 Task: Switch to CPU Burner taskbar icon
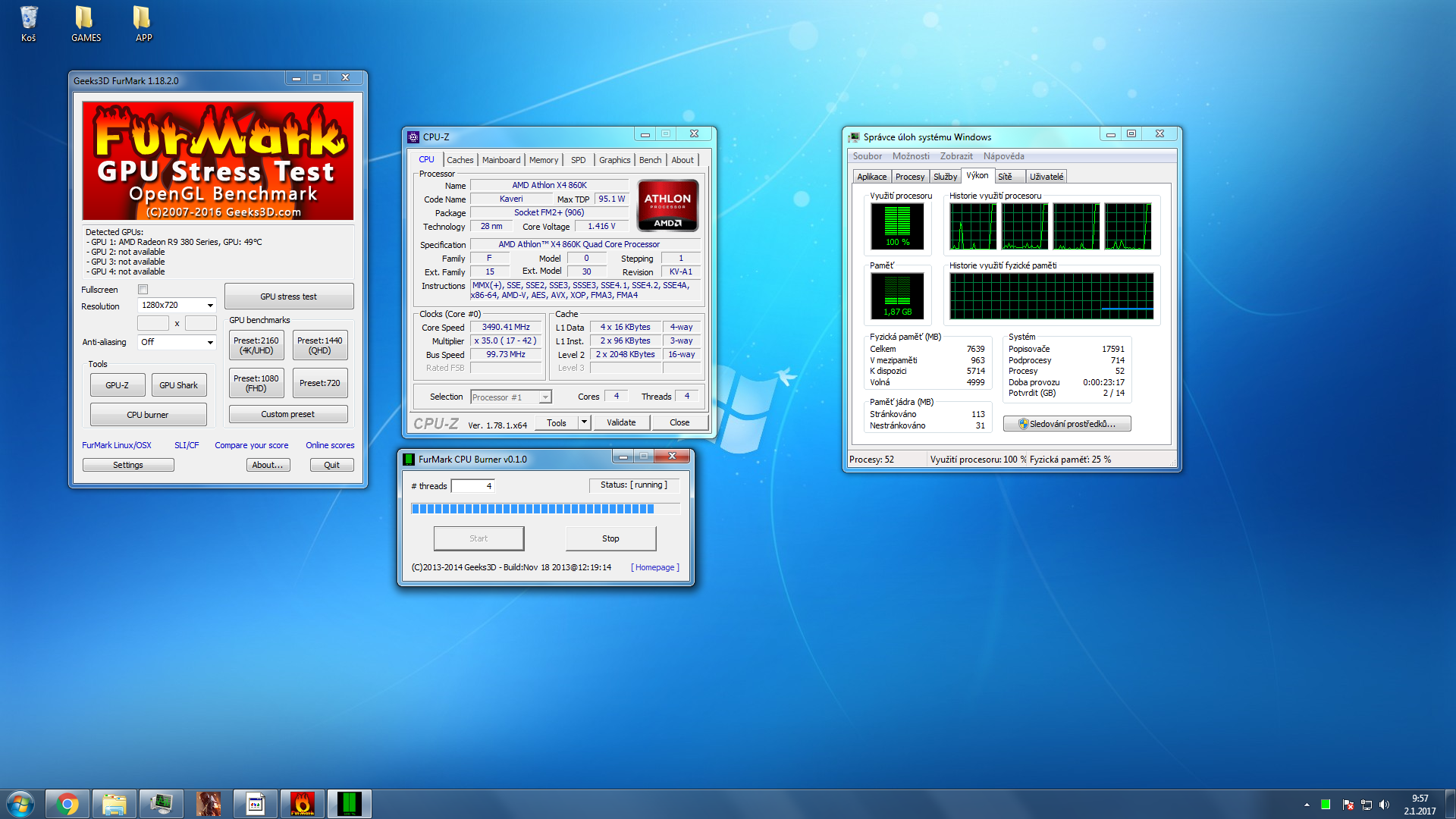coord(350,804)
